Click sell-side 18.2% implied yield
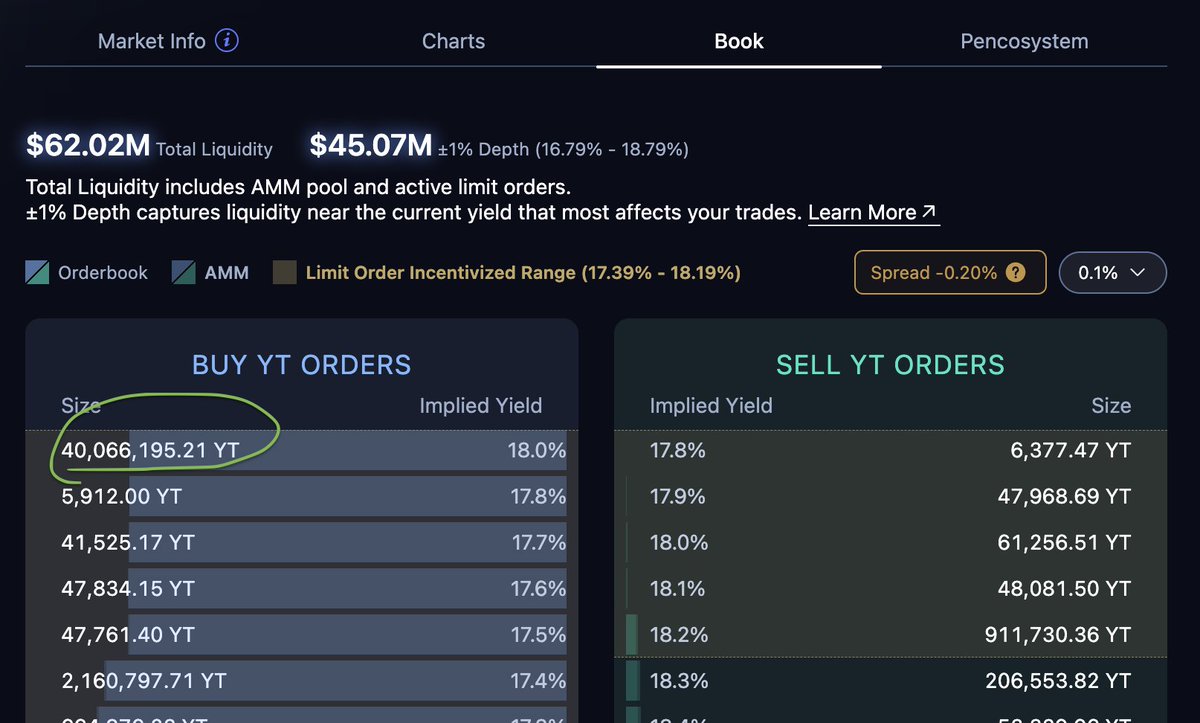Image resolution: width=1200 pixels, height=723 pixels. pyautogui.click(x=679, y=634)
